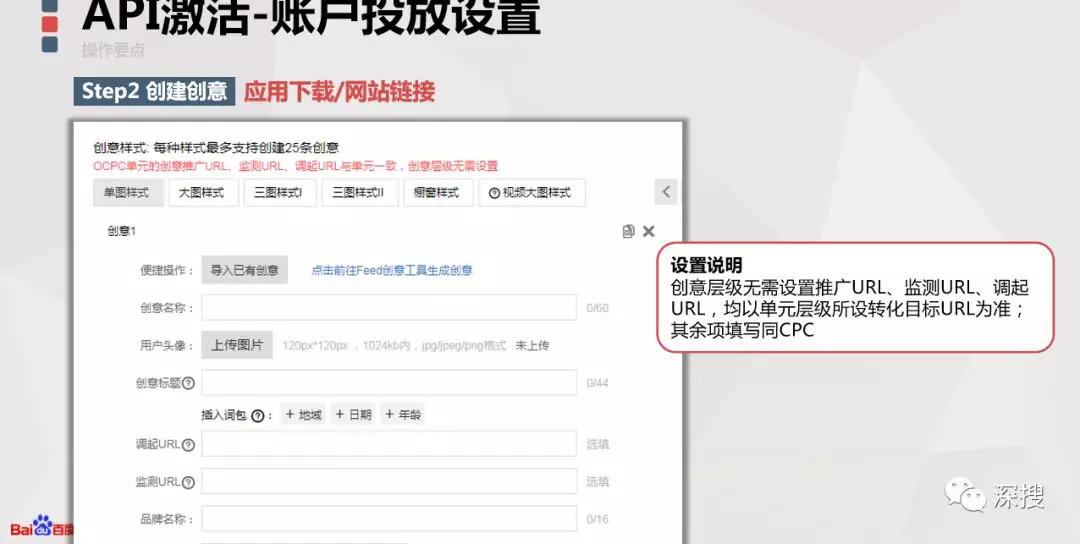Viewport: 1080px width, 544px height.
Task: Click the help icon beside 调起URL
Action: click(188, 445)
